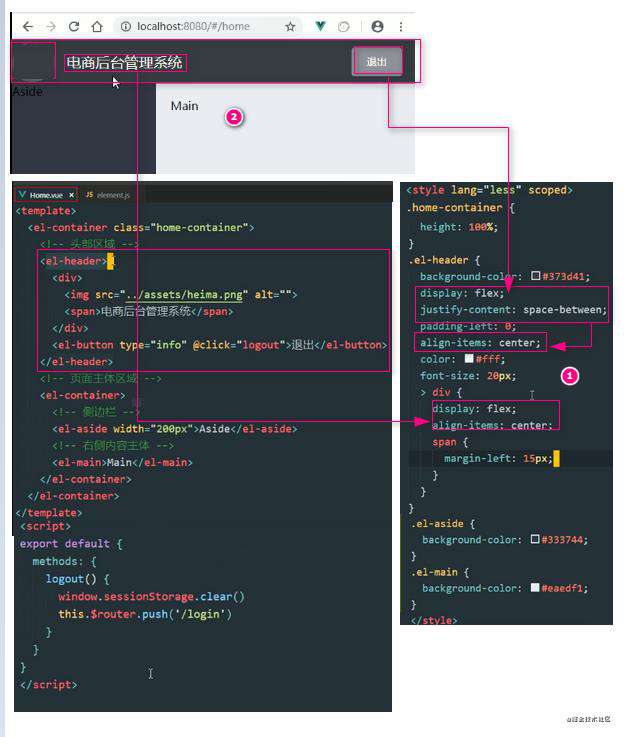This screenshot has width=626, height=737.
Task: Click the #fff color swatch
Action: click(x=469, y=359)
